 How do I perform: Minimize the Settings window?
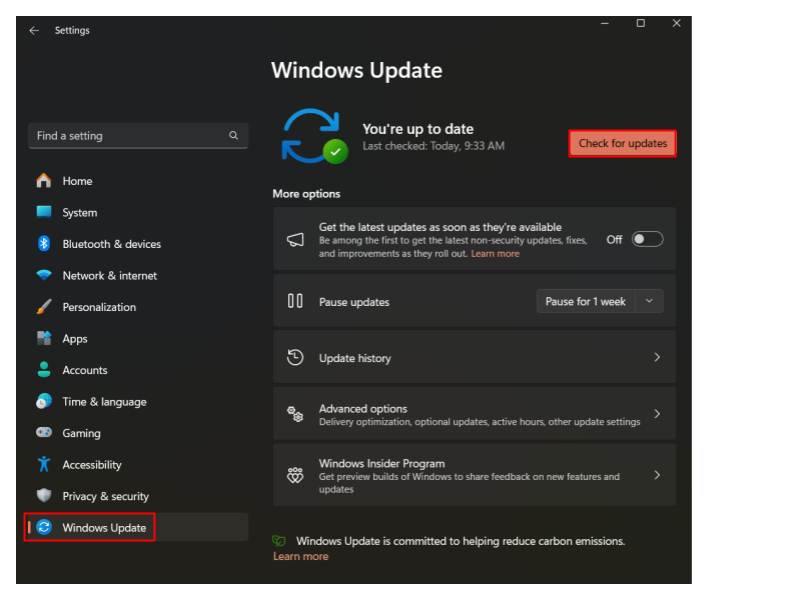coord(605,23)
